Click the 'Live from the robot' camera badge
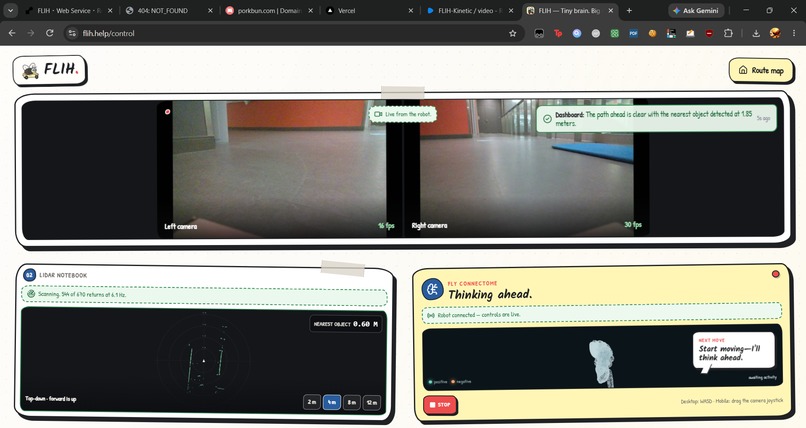This screenshot has width=806, height=428. pyautogui.click(x=402, y=114)
